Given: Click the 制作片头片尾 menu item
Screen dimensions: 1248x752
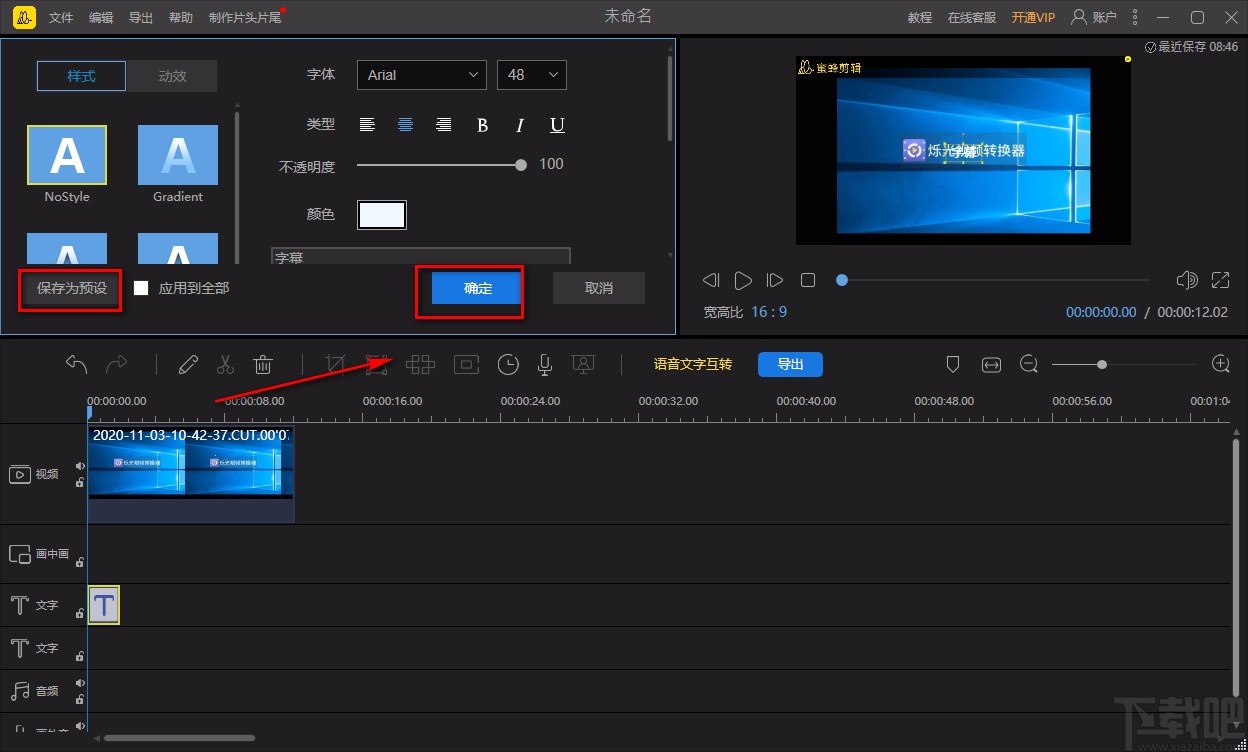Looking at the screenshot, I should pyautogui.click(x=245, y=18).
